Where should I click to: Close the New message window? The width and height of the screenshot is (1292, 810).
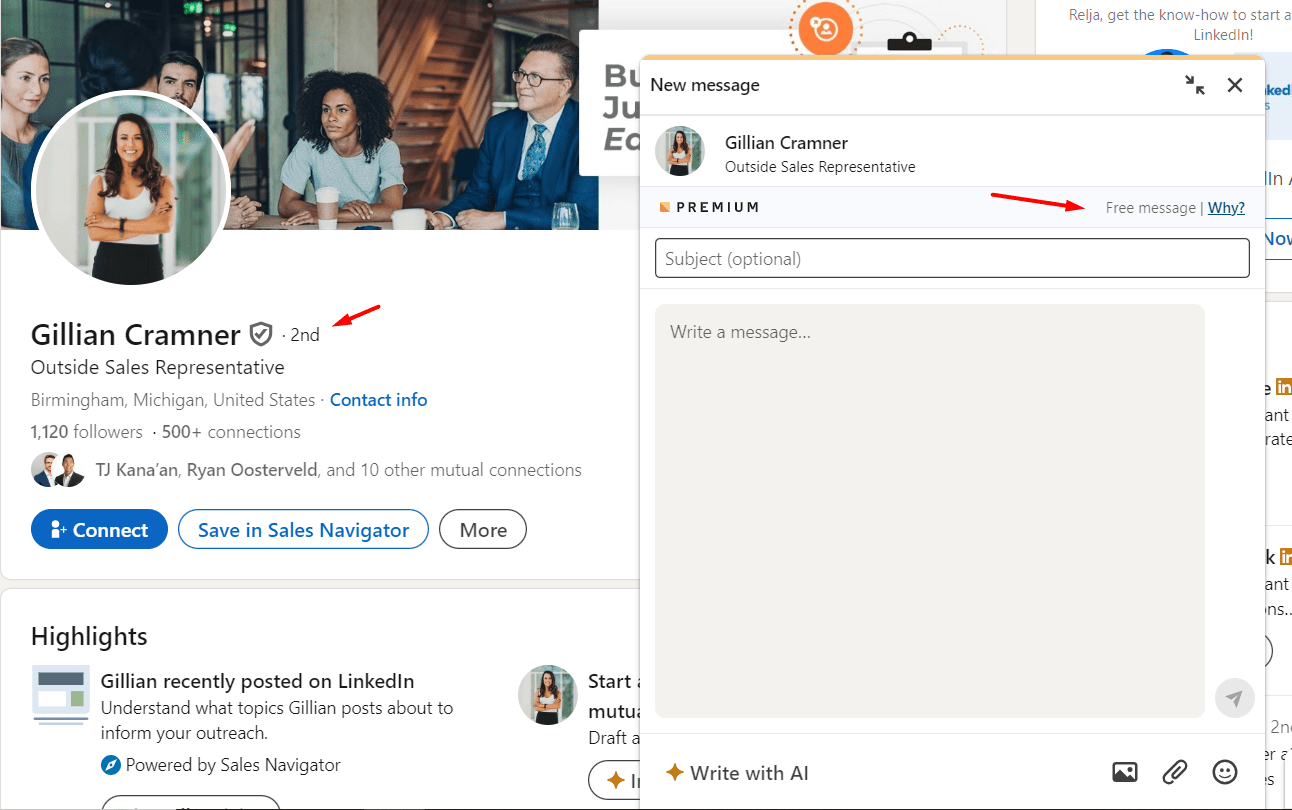point(1235,85)
